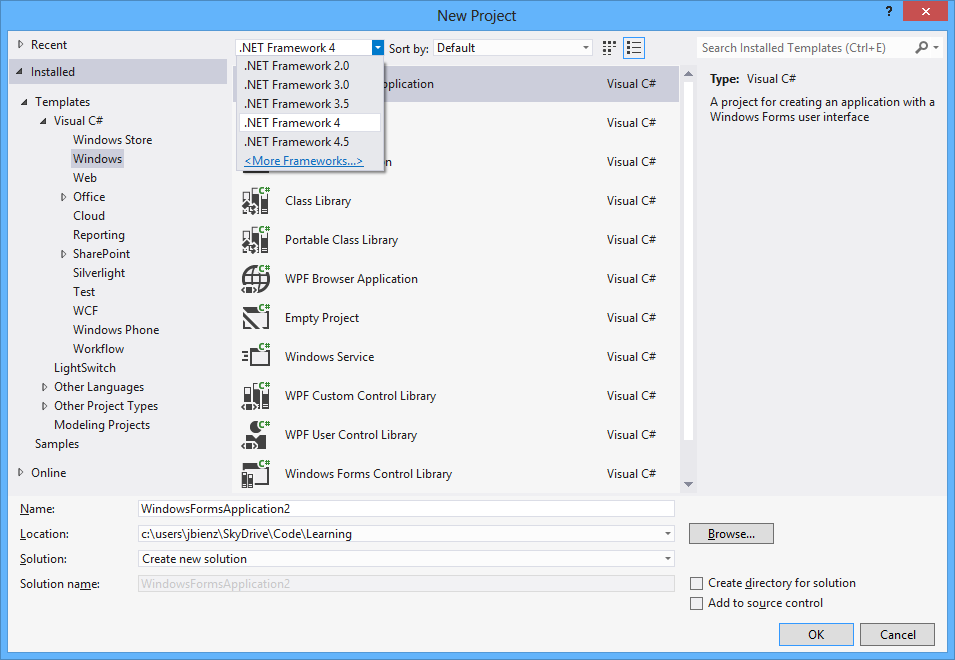Select the Cloud tree item
The height and width of the screenshot is (660, 955).
89,216
